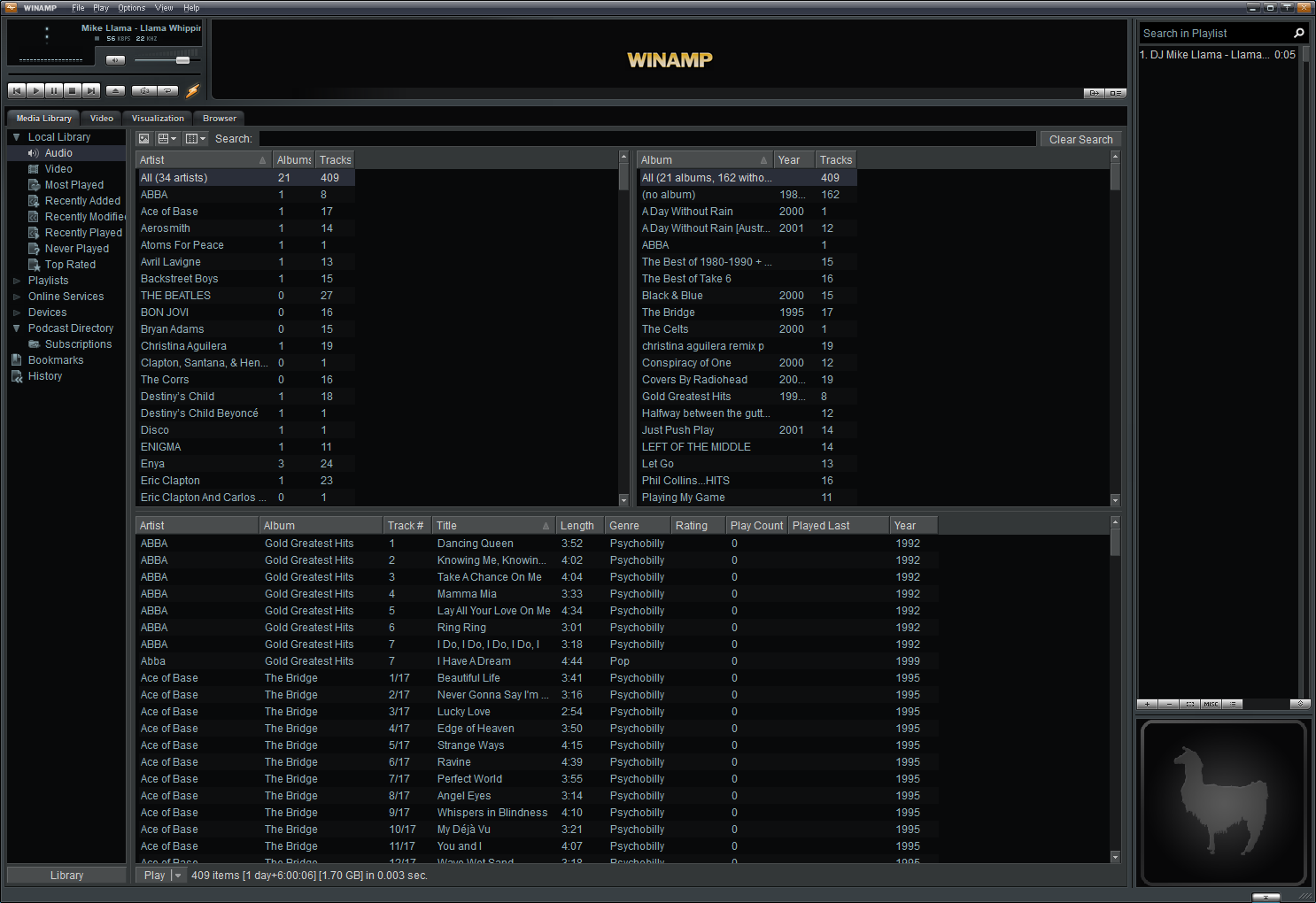Screen dimensions: 1316x903
Task: Go to previous track in player
Action: click(17, 90)
